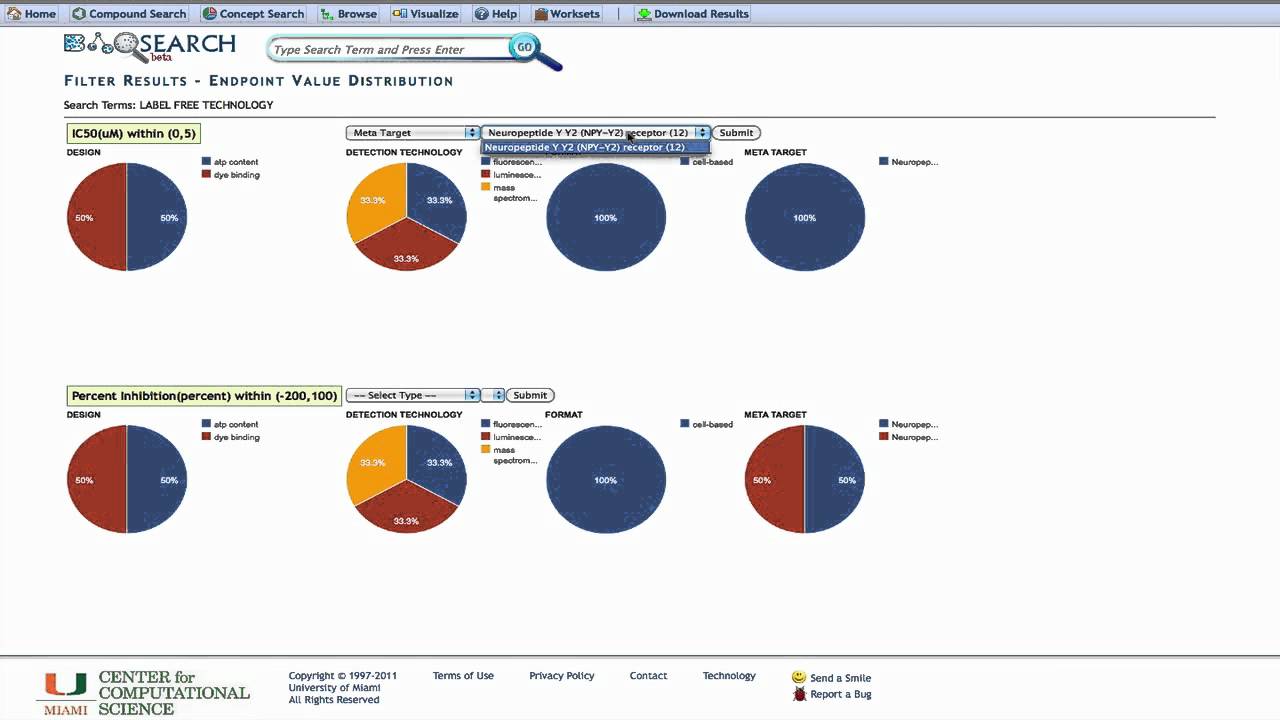Click the IC50 Detection Technology pie chart
The image size is (1280, 720).
click(x=406, y=217)
